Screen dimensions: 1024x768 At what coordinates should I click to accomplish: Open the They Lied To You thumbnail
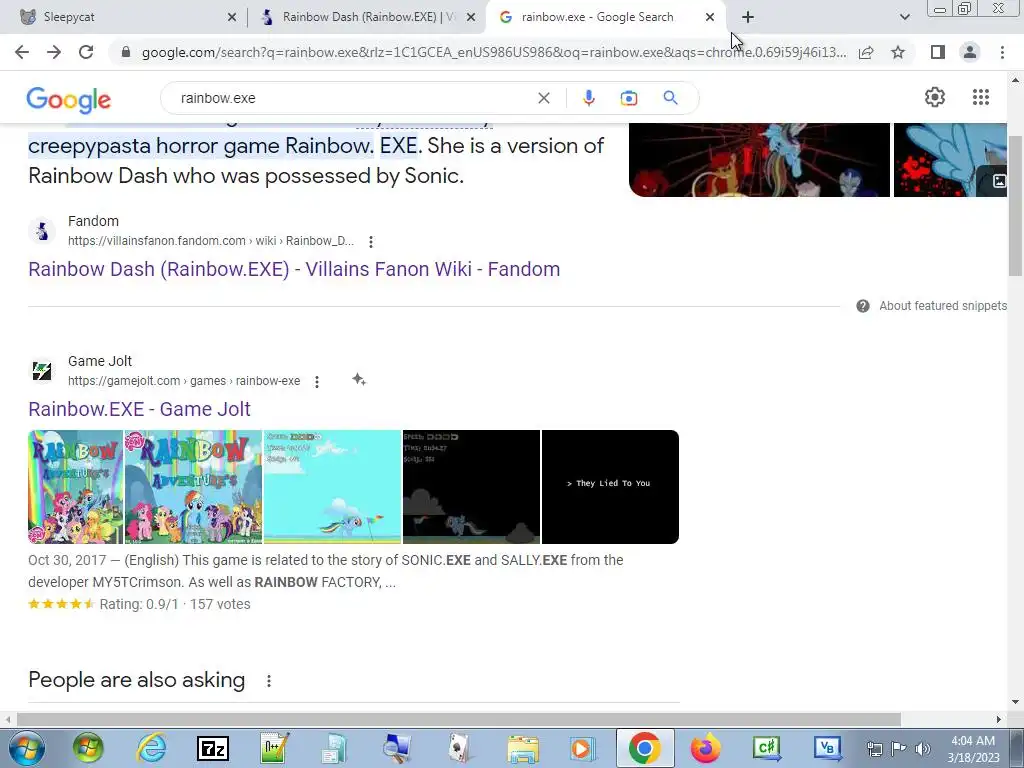coord(610,487)
